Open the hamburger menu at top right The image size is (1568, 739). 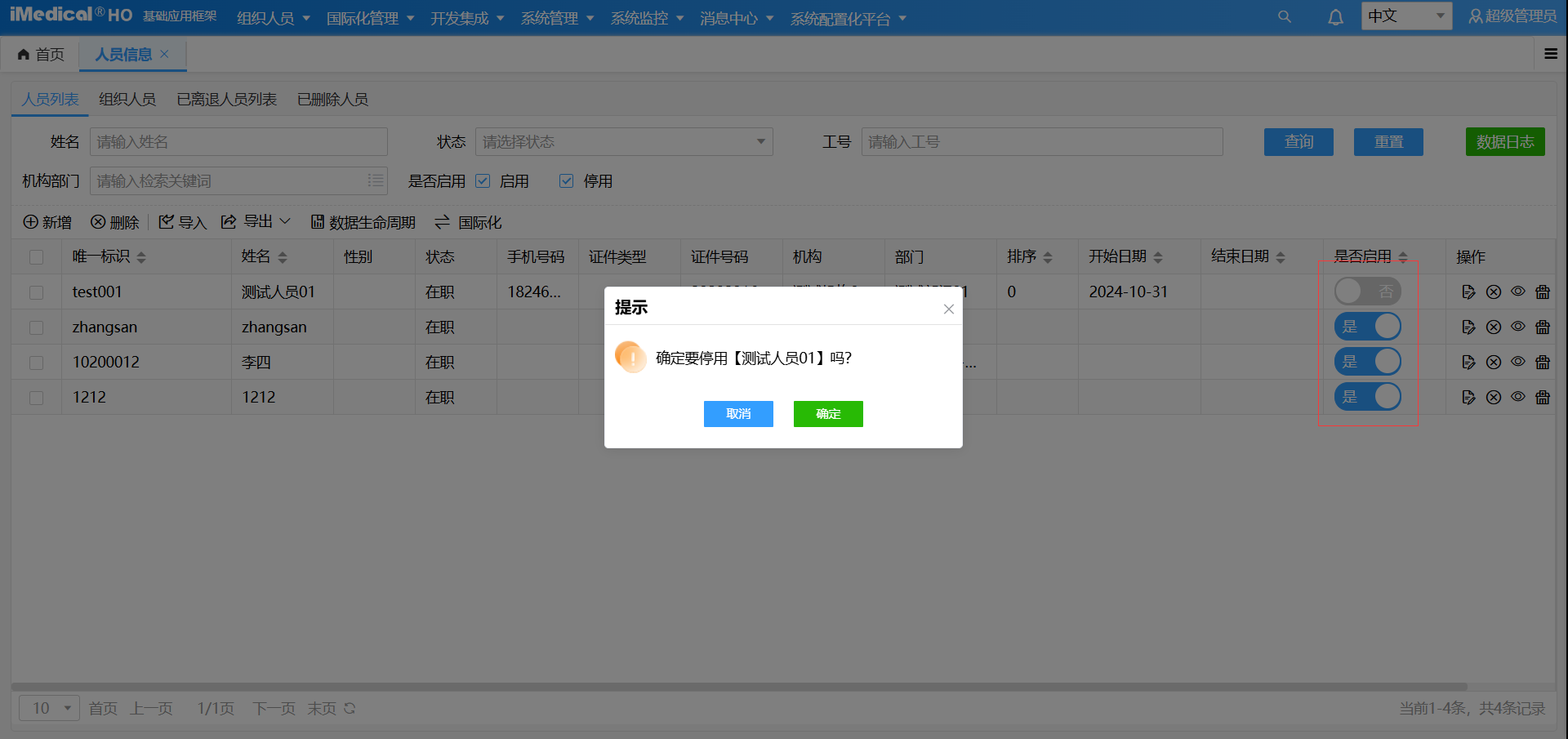pos(1551,54)
